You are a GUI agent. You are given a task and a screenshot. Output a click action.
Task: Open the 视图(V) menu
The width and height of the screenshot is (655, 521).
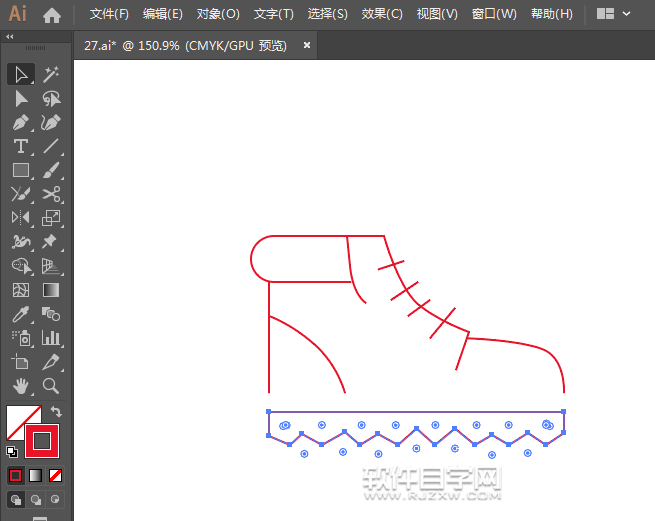click(x=437, y=14)
